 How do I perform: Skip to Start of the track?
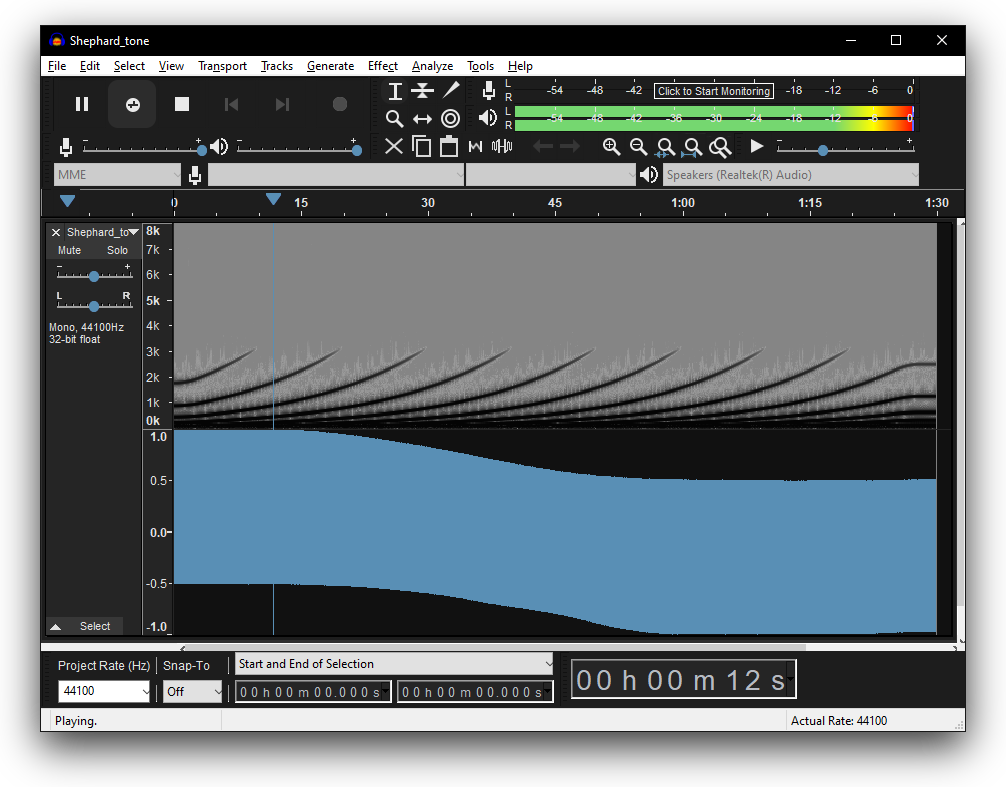tap(232, 104)
